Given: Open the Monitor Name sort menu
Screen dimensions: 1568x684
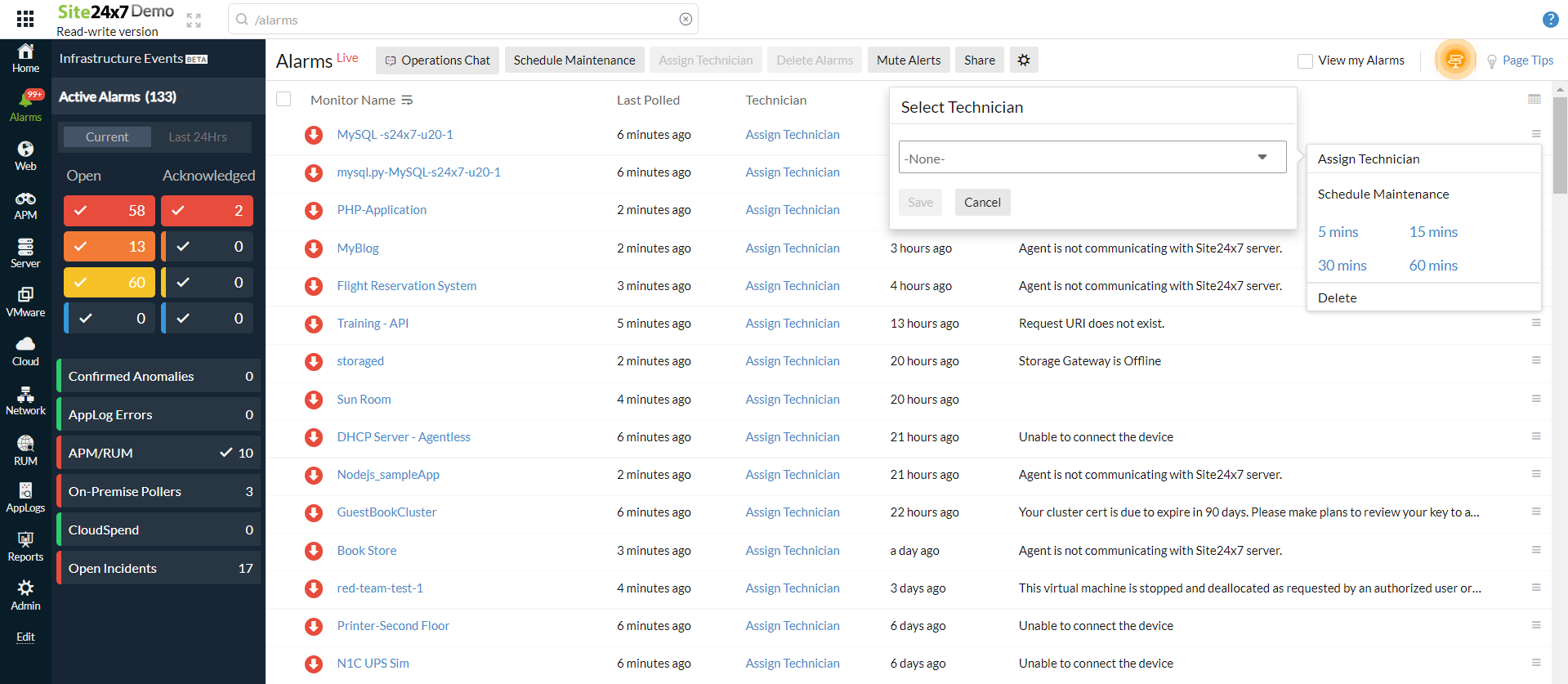Looking at the screenshot, I should [x=407, y=101].
